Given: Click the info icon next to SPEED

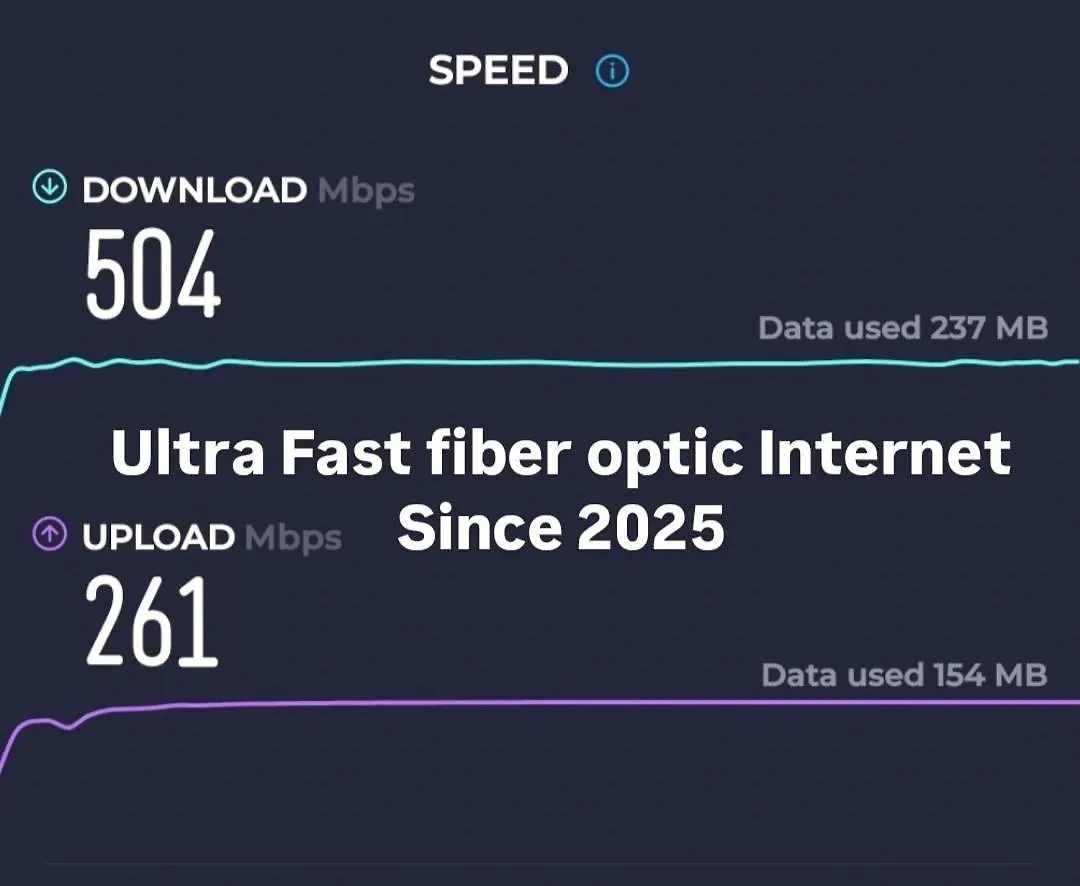Looking at the screenshot, I should click(612, 71).
